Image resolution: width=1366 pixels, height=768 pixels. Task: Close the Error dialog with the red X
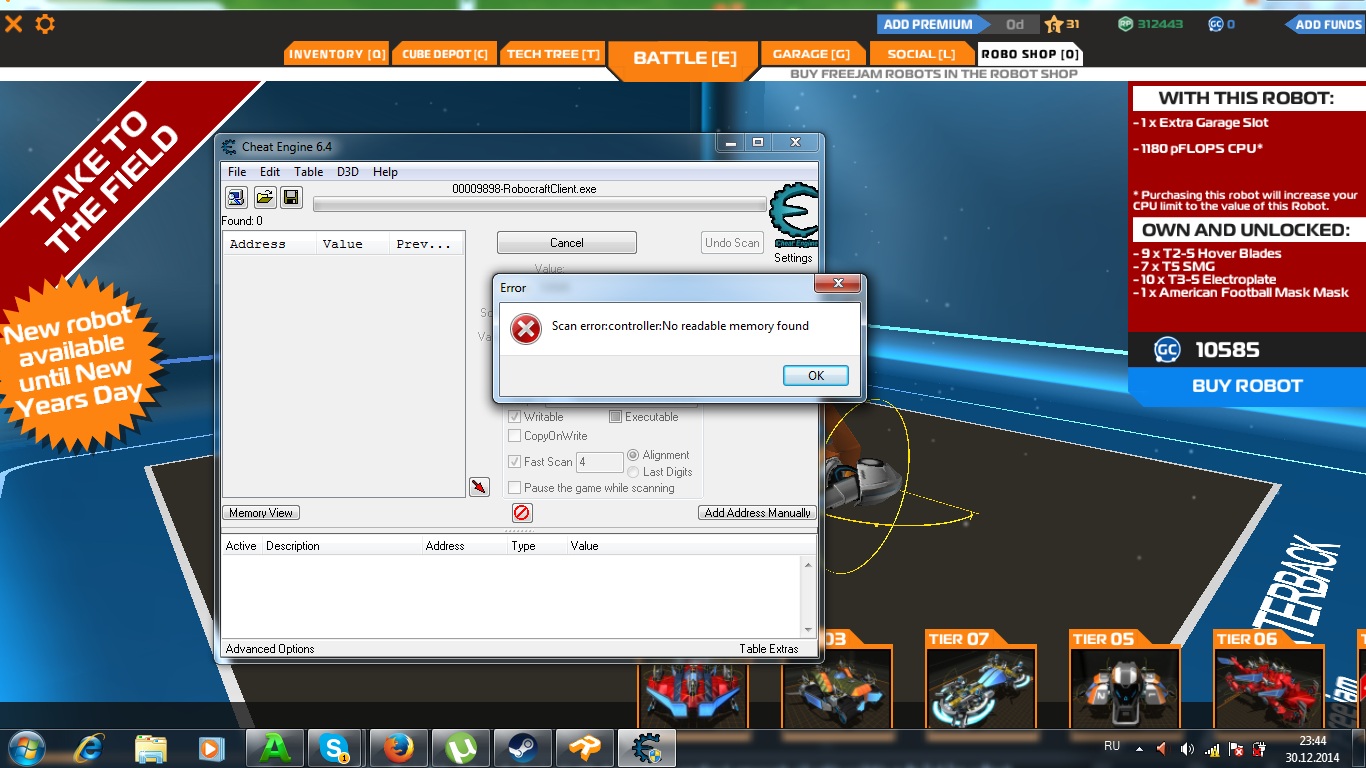tap(837, 286)
